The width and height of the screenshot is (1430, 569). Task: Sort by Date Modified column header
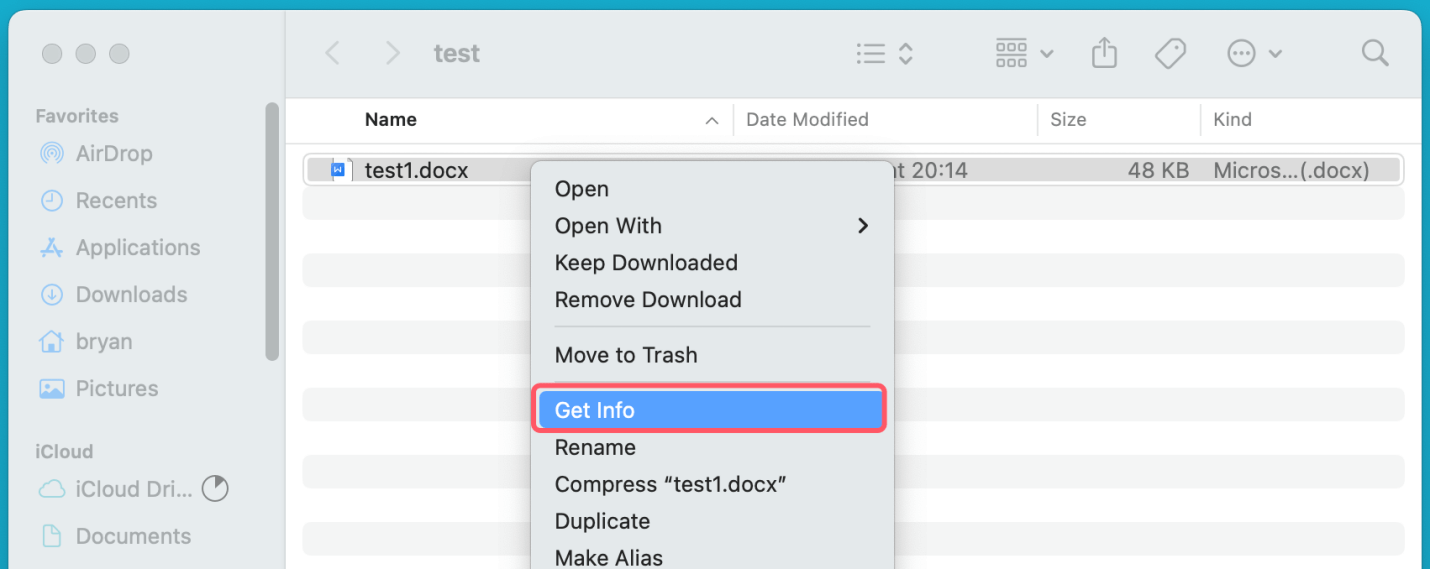(x=807, y=120)
